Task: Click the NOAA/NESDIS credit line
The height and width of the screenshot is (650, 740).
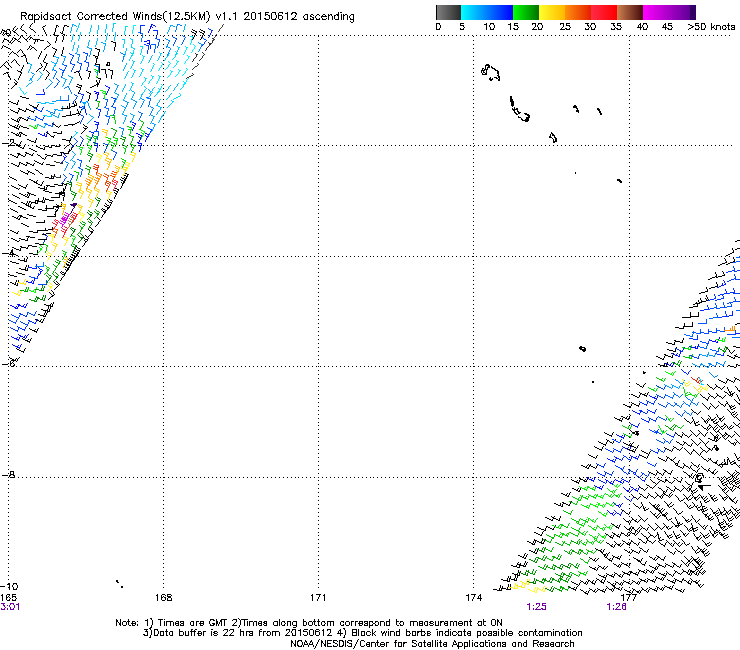Action: tap(432, 644)
